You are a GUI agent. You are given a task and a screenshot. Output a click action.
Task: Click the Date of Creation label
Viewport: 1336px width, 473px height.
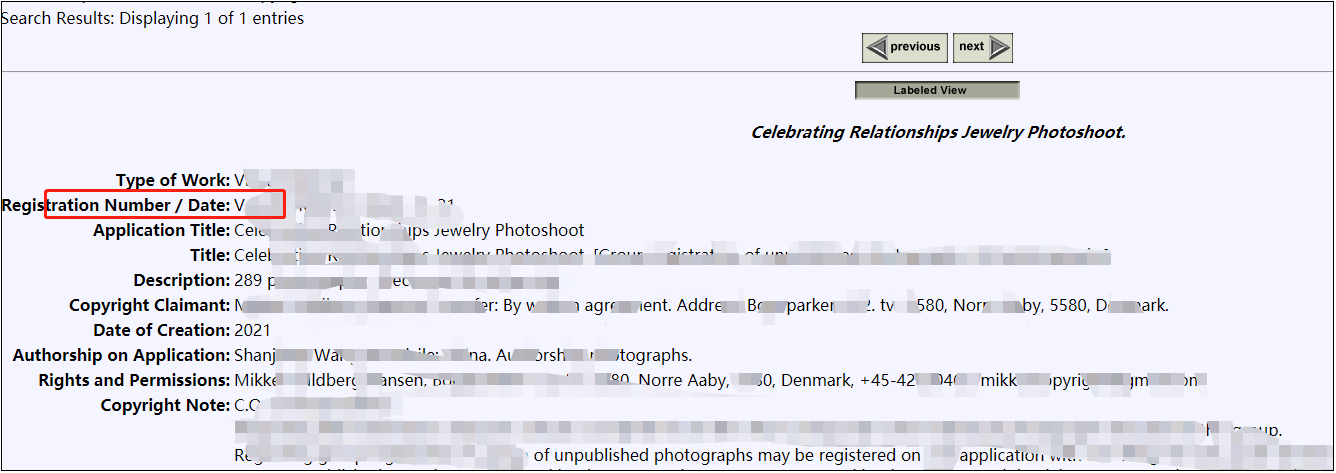[x=162, y=331]
